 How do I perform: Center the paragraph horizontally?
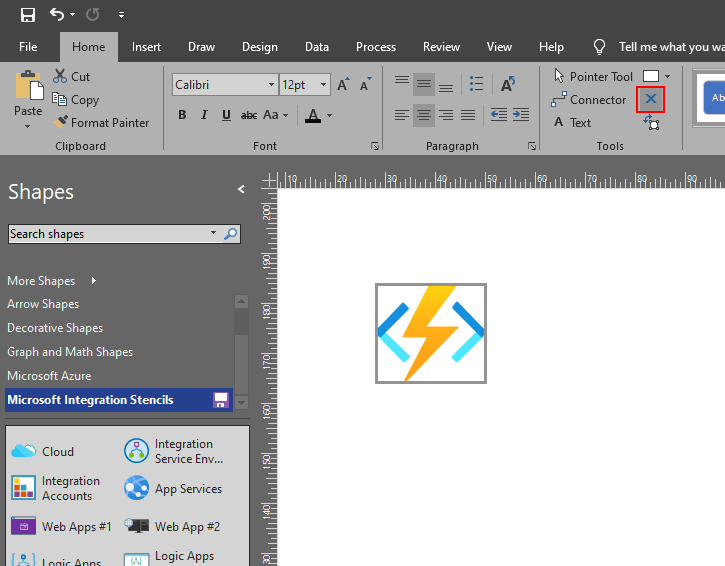(x=424, y=115)
